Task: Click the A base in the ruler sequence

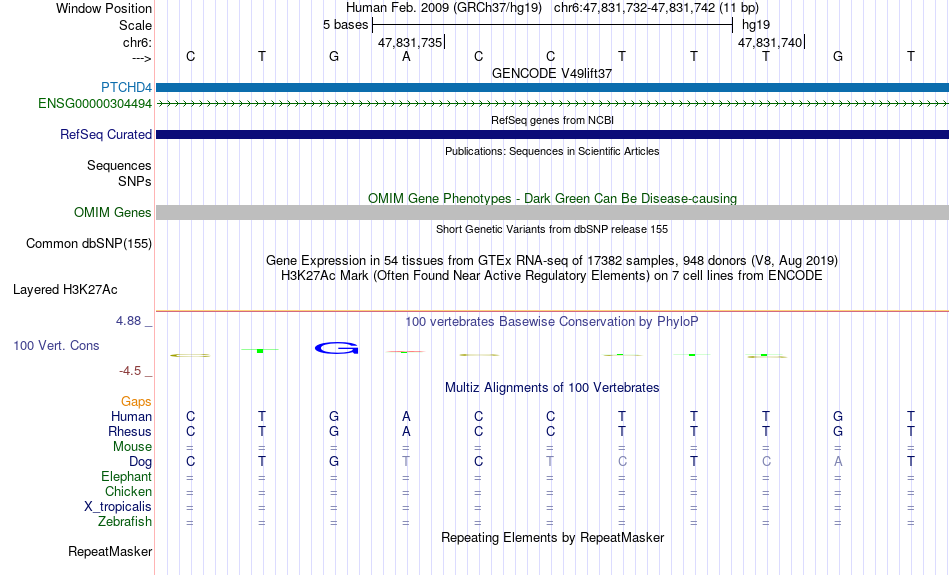Action: point(406,56)
